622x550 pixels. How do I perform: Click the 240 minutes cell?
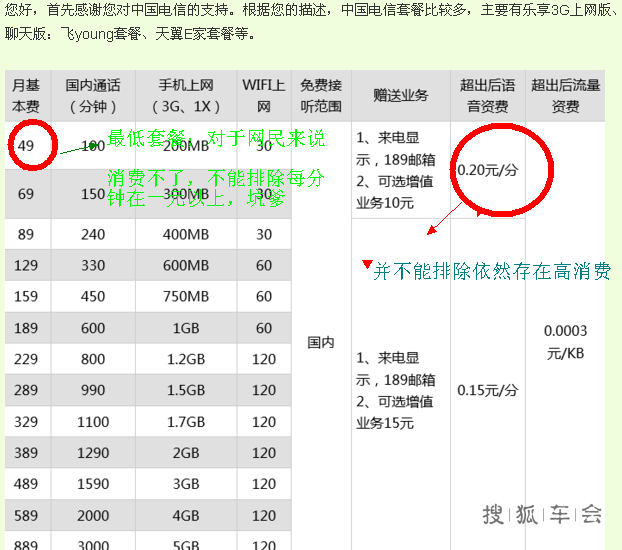93,234
